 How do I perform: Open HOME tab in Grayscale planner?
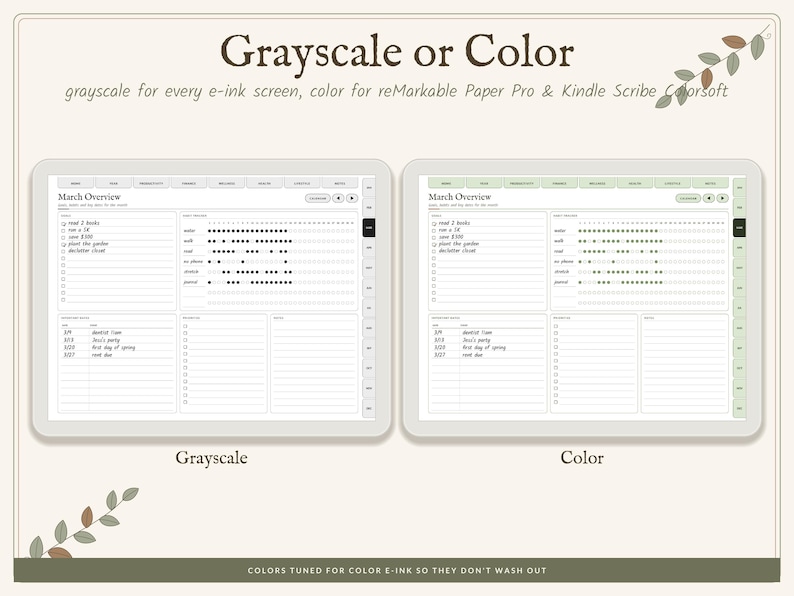click(76, 183)
